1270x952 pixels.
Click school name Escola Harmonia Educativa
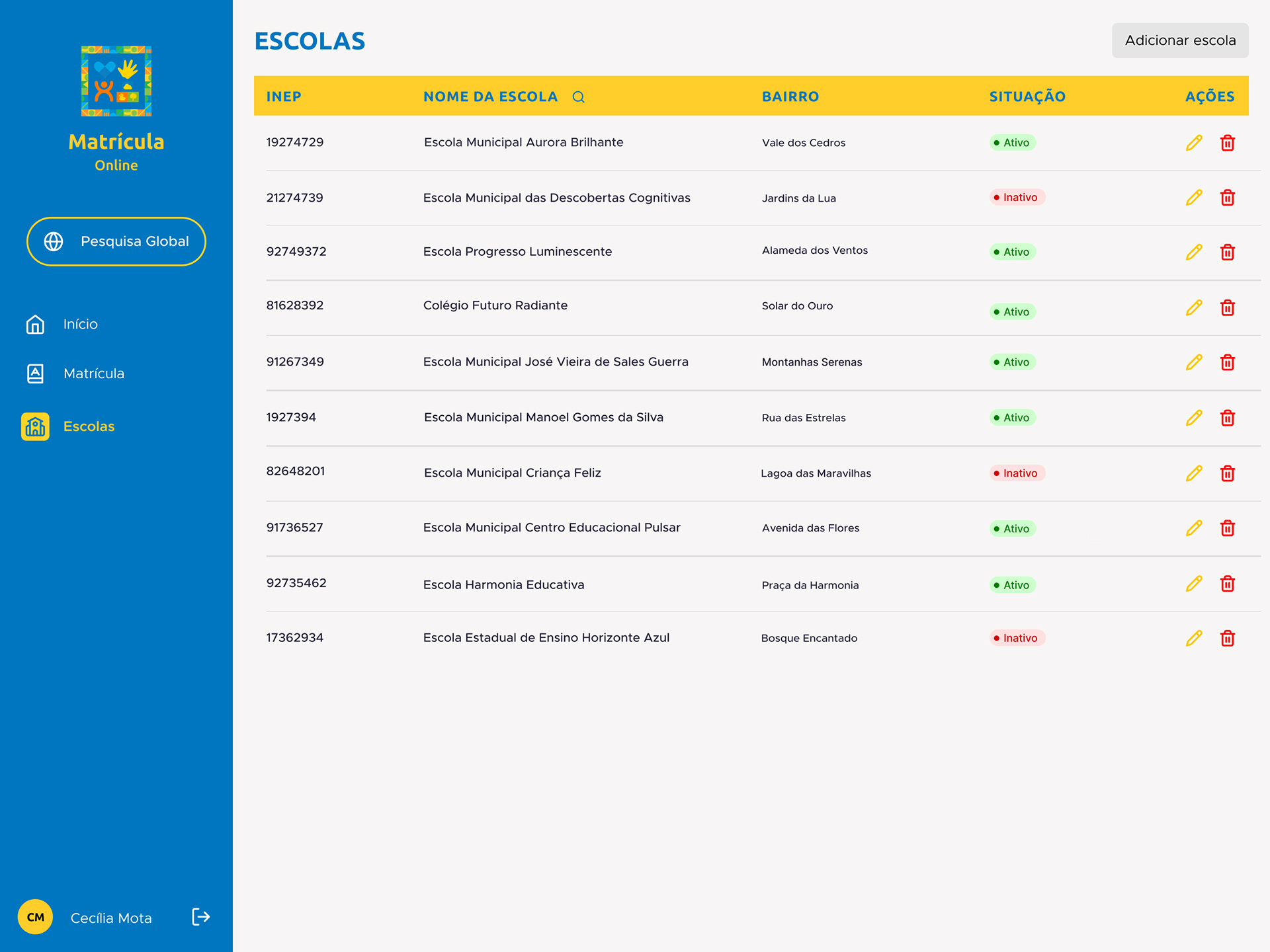point(503,584)
